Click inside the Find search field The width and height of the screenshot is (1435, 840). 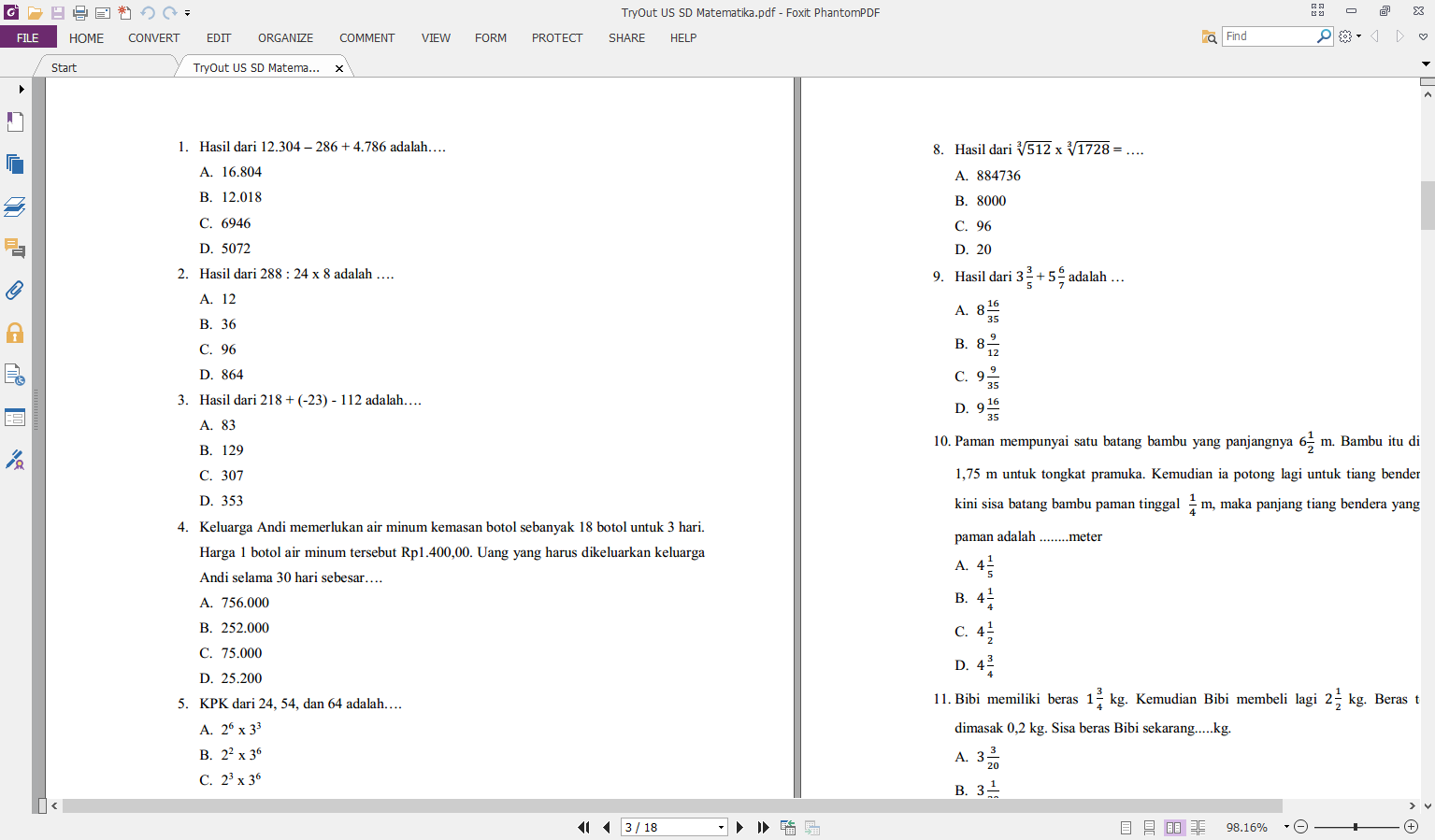coord(1270,36)
